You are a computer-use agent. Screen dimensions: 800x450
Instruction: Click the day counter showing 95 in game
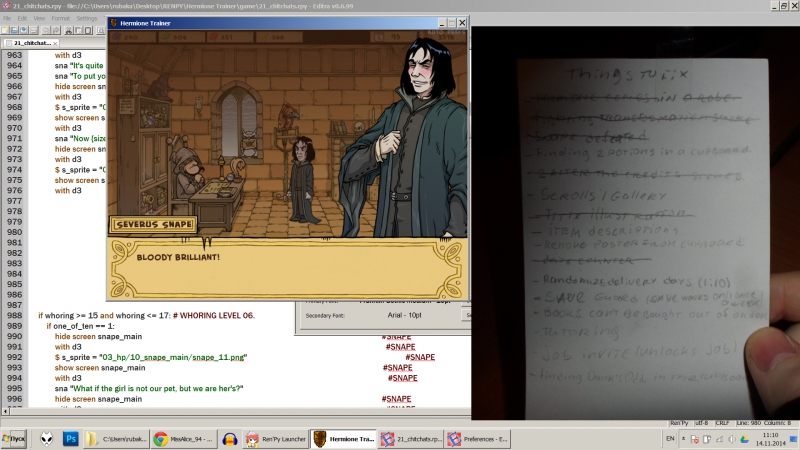coord(395,37)
